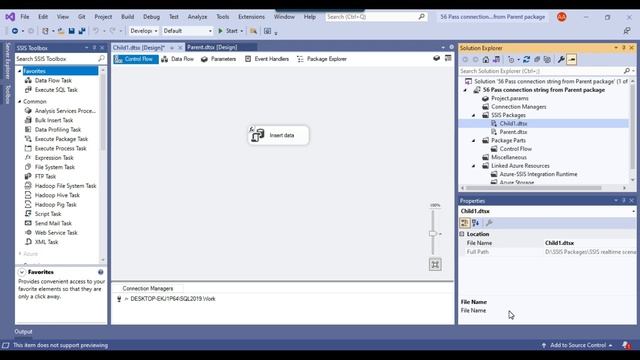The width and height of the screenshot is (640, 360).
Task: Select the Execute SQL Task toolbox item
Action: tap(56, 90)
